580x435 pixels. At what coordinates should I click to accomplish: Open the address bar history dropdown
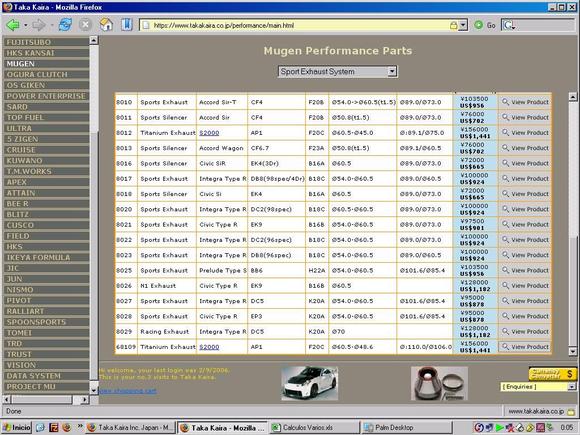[463, 26]
